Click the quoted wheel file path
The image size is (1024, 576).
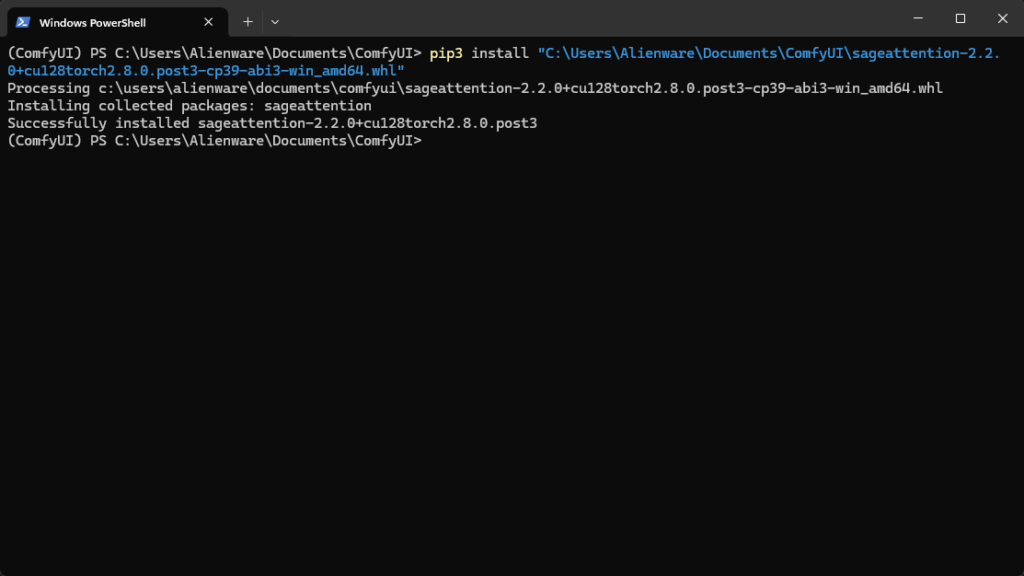coord(768,53)
